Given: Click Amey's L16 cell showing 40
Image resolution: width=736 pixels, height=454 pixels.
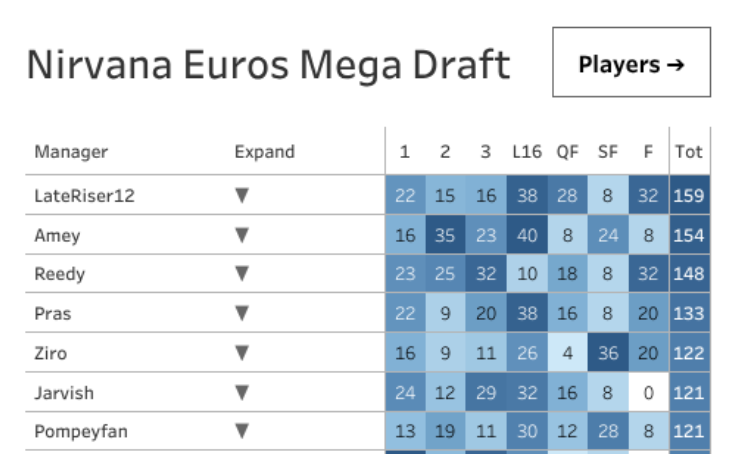Looking at the screenshot, I should [x=526, y=235].
